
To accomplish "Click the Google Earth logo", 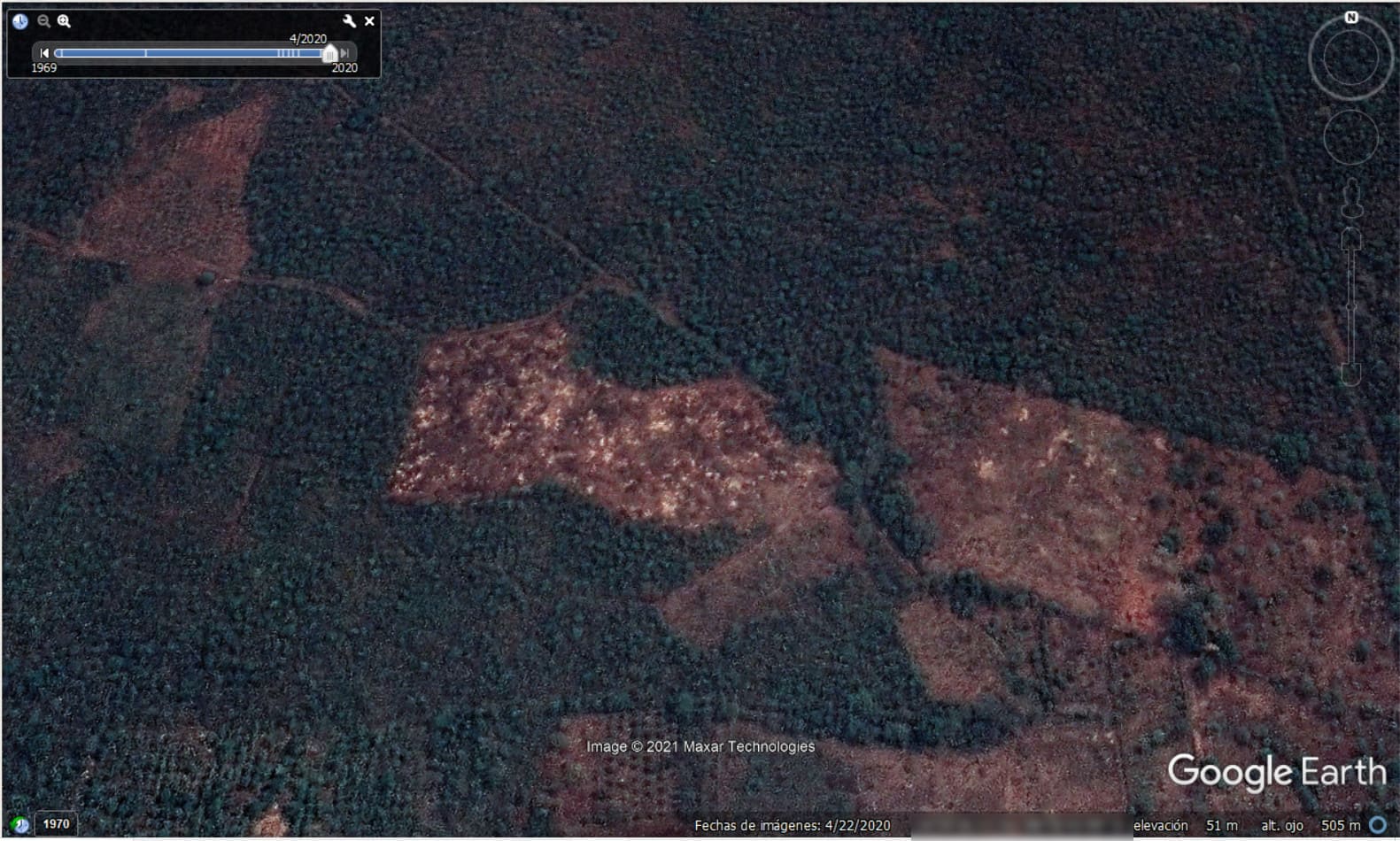I will click(1276, 772).
